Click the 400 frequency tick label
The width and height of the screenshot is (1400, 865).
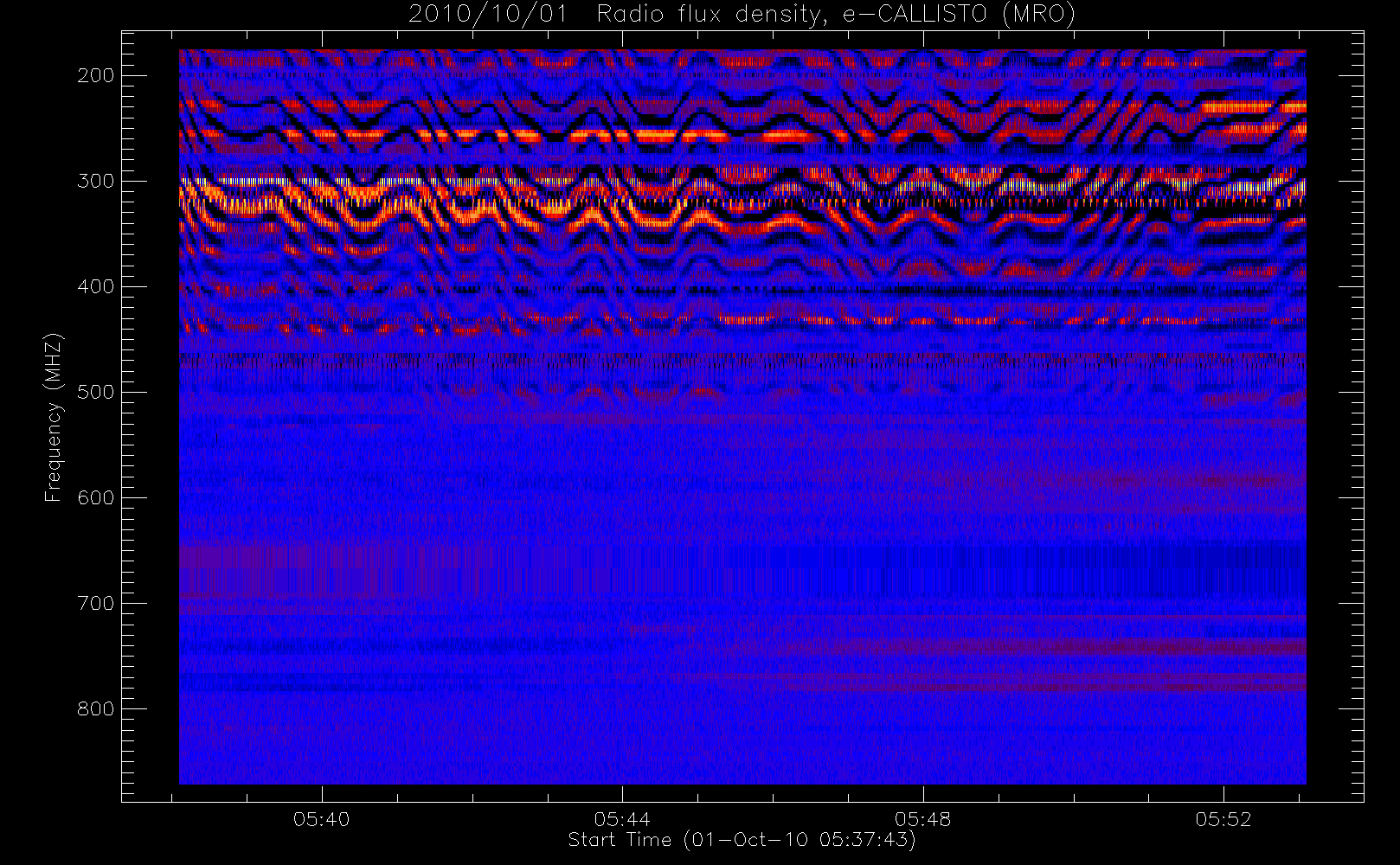(x=96, y=286)
